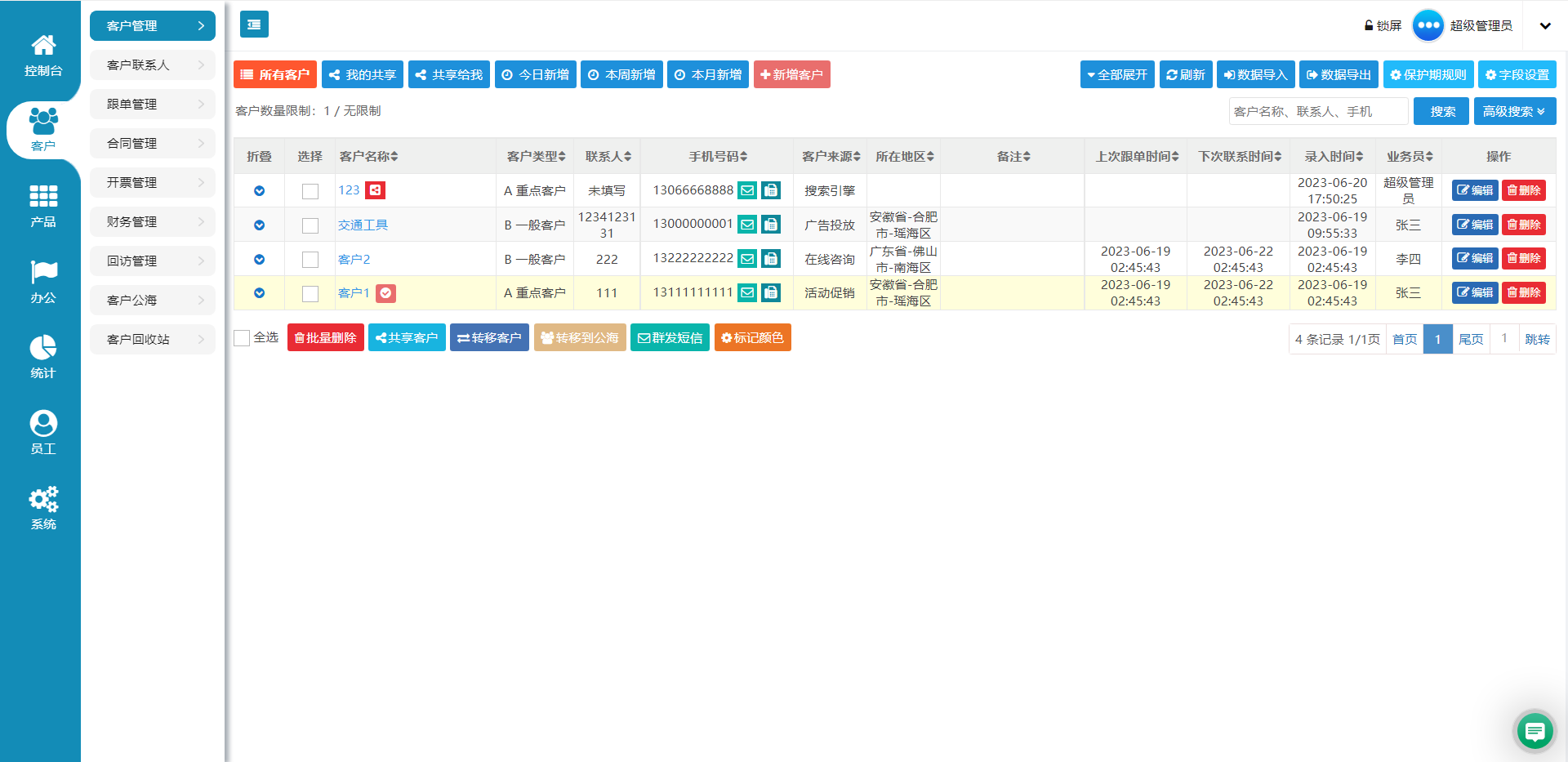Open the 开票管理 menu item

[x=153, y=182]
